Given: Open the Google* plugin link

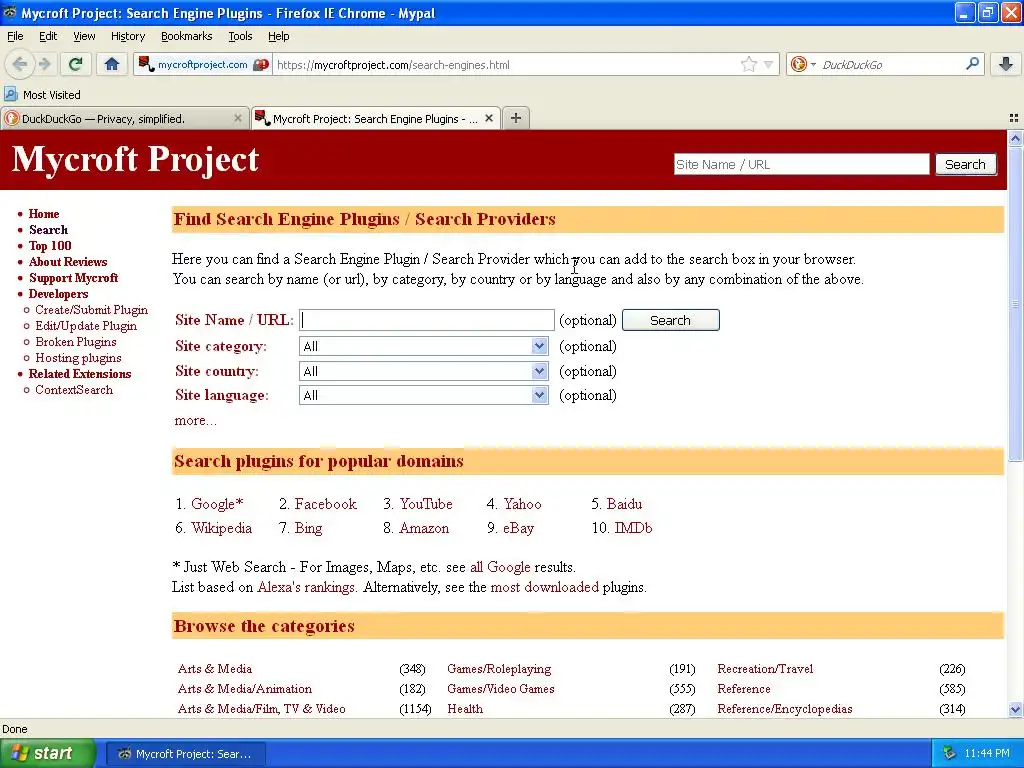Looking at the screenshot, I should pyautogui.click(x=217, y=504).
